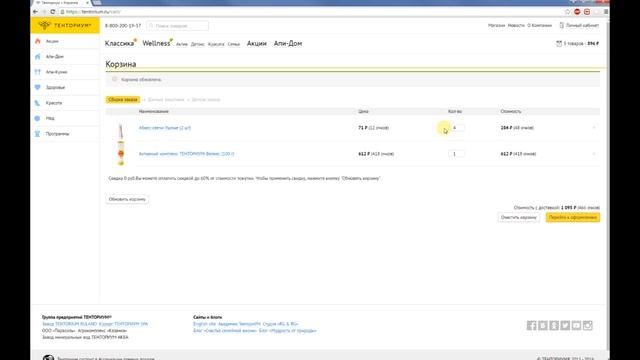Remove the candles item from the cart
The image size is (640, 360).
point(594,128)
